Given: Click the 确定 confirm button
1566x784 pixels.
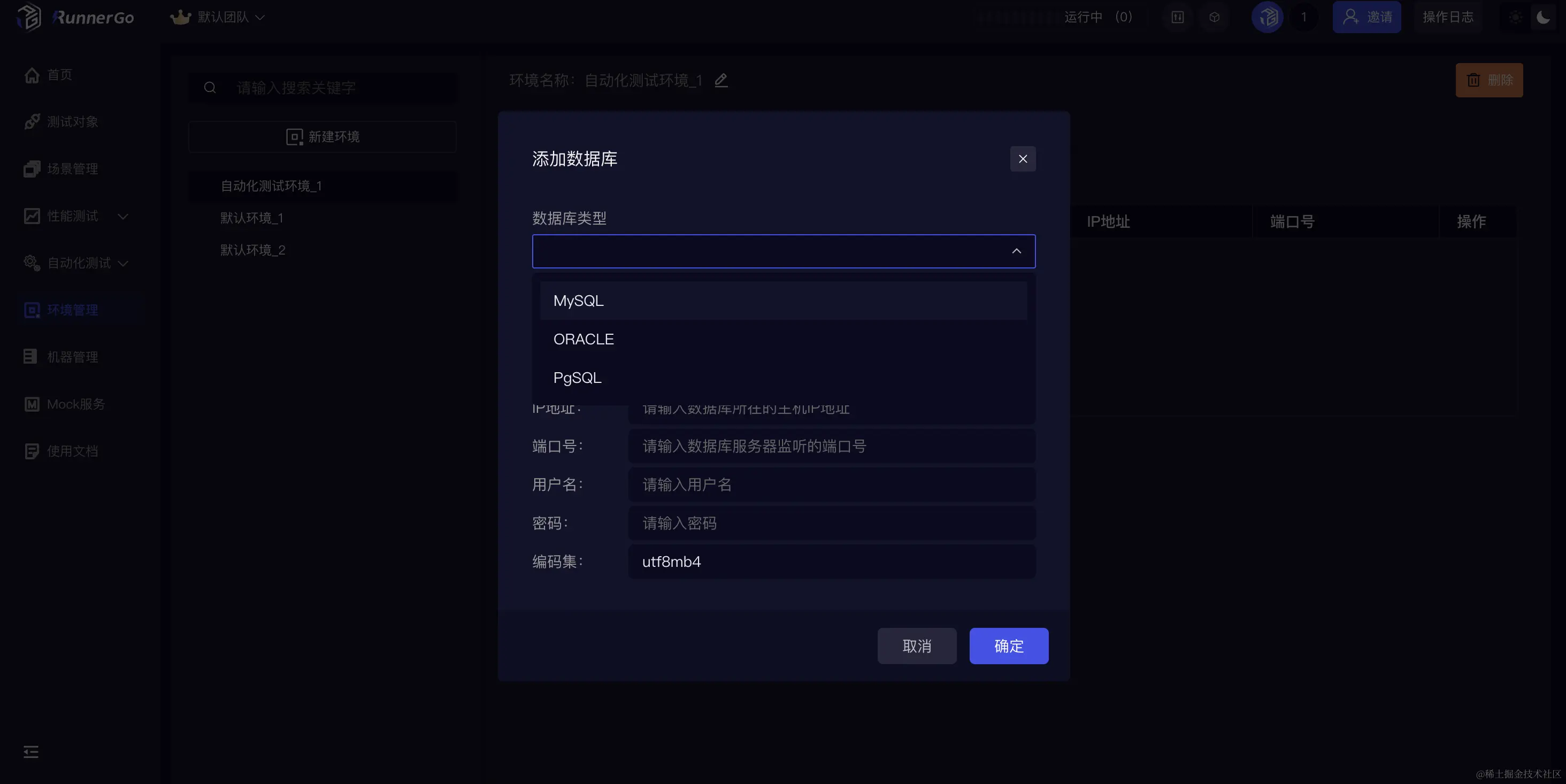Looking at the screenshot, I should coord(1008,645).
